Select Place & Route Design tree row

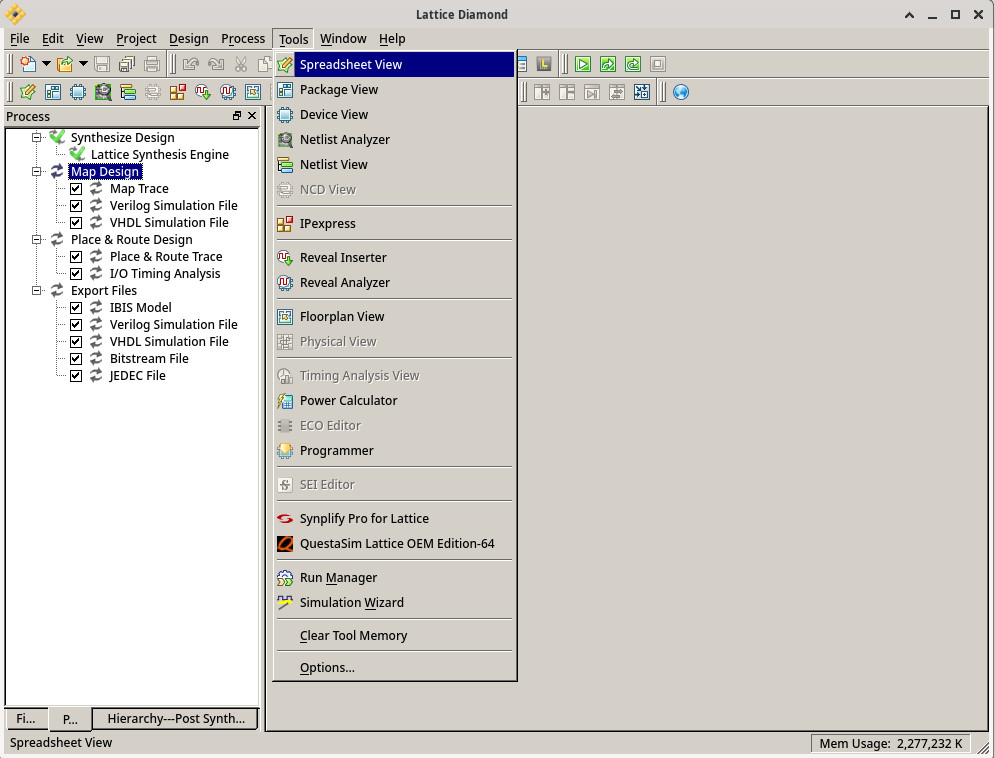[x=131, y=240]
